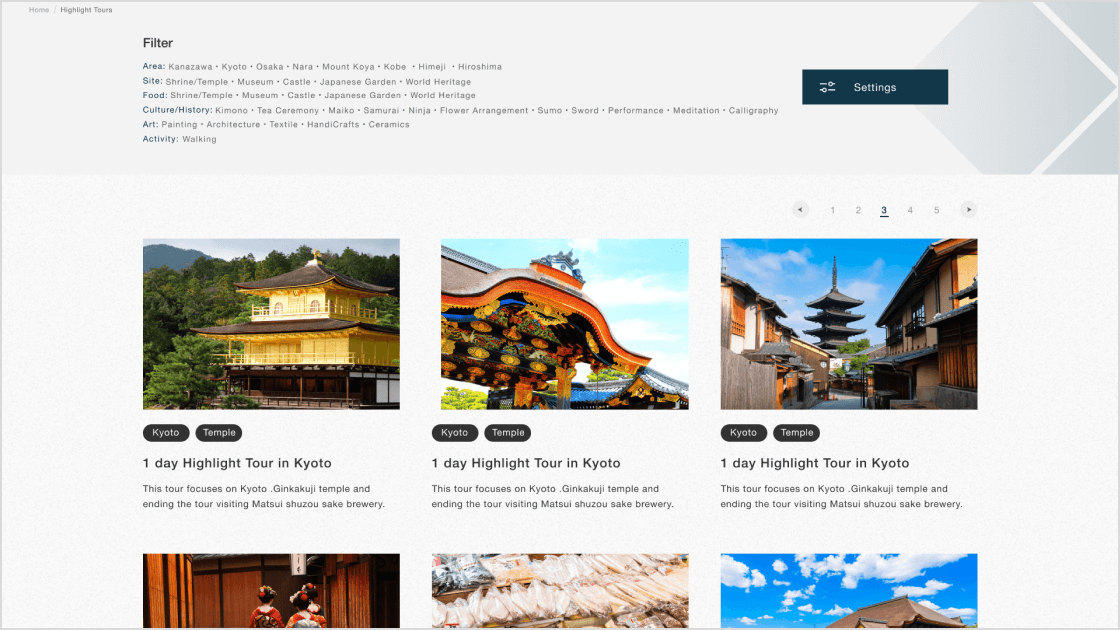This screenshot has width=1120, height=630.
Task: Open the golden pavilion tour photo
Action: (x=271, y=324)
